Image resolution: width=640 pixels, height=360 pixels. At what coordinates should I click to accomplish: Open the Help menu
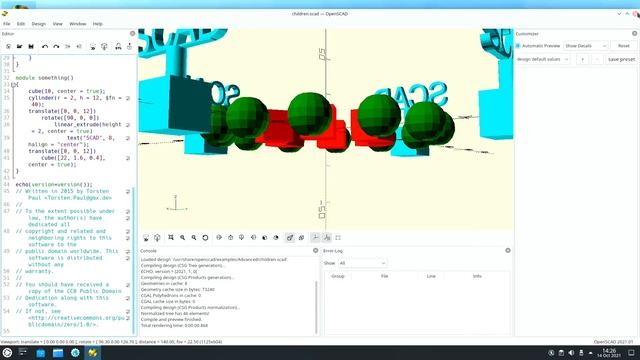(98, 24)
